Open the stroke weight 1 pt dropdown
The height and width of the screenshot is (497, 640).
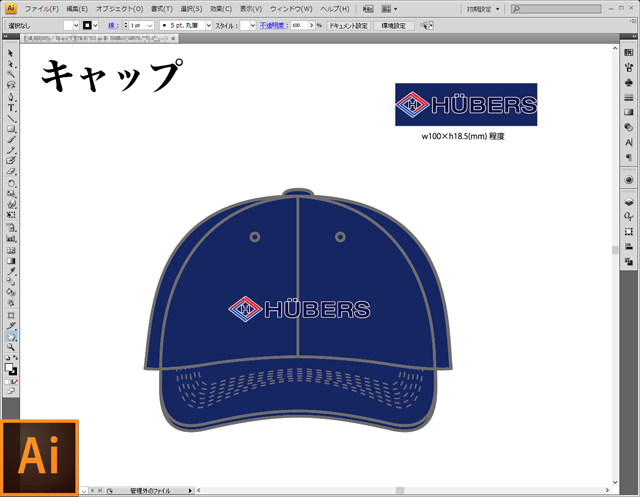click(150, 25)
